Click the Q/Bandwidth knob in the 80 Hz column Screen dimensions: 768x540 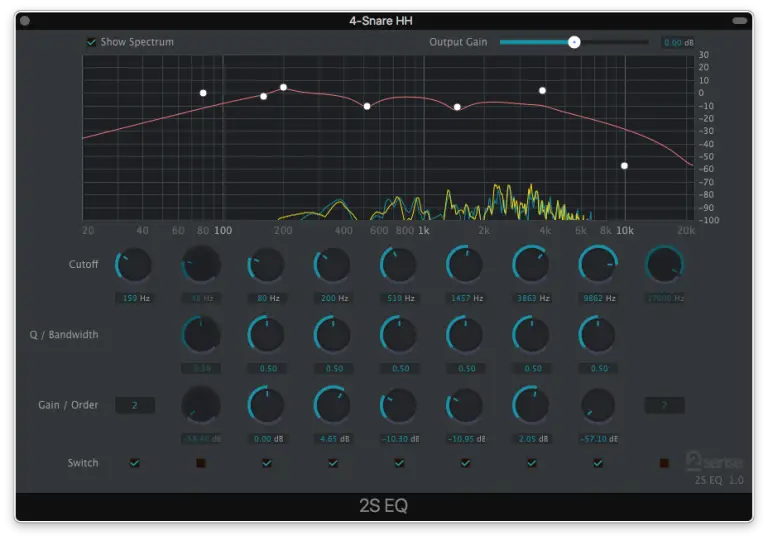(x=266, y=335)
